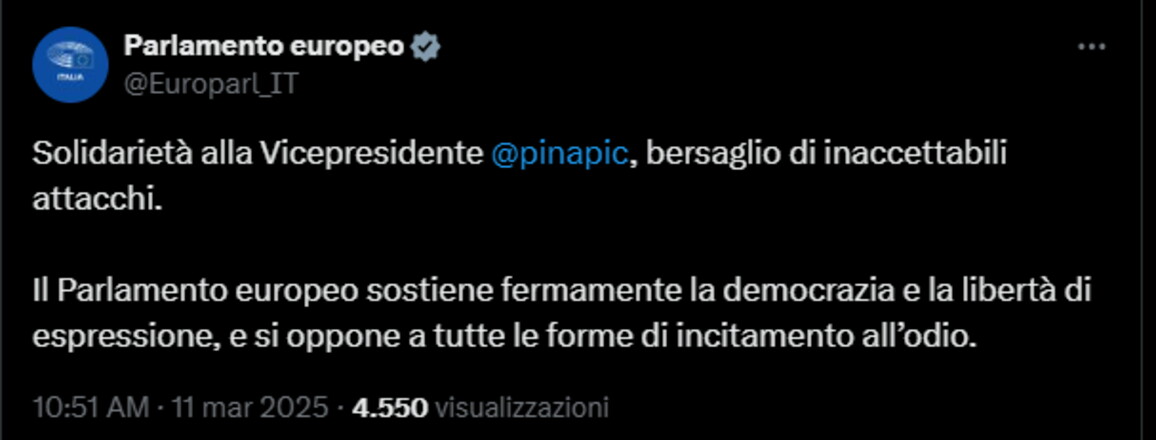Image resolution: width=1156 pixels, height=440 pixels.
Task: Click the word attacchi on second line
Action: (94, 197)
